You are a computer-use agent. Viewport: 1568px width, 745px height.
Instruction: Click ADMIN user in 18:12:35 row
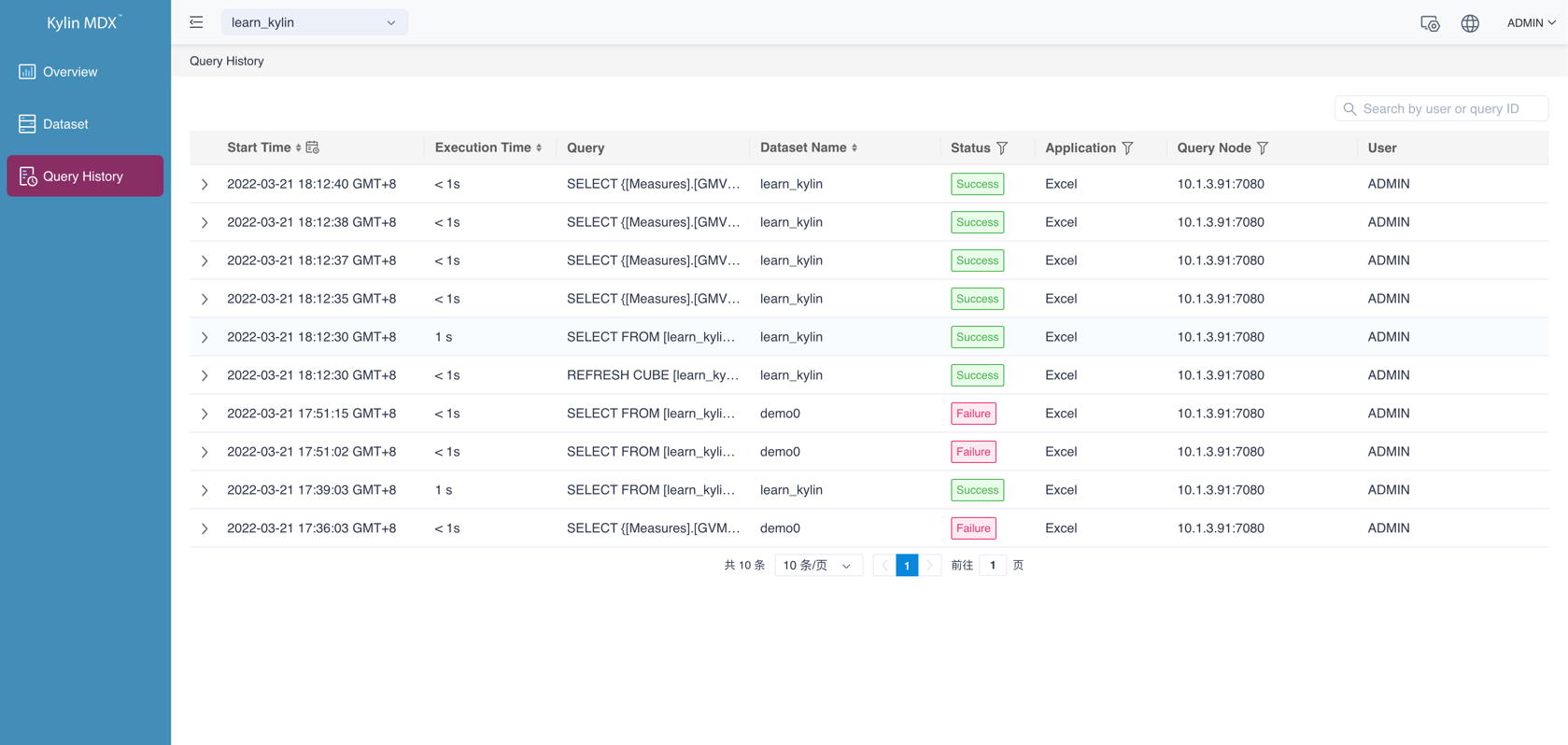(x=1389, y=299)
